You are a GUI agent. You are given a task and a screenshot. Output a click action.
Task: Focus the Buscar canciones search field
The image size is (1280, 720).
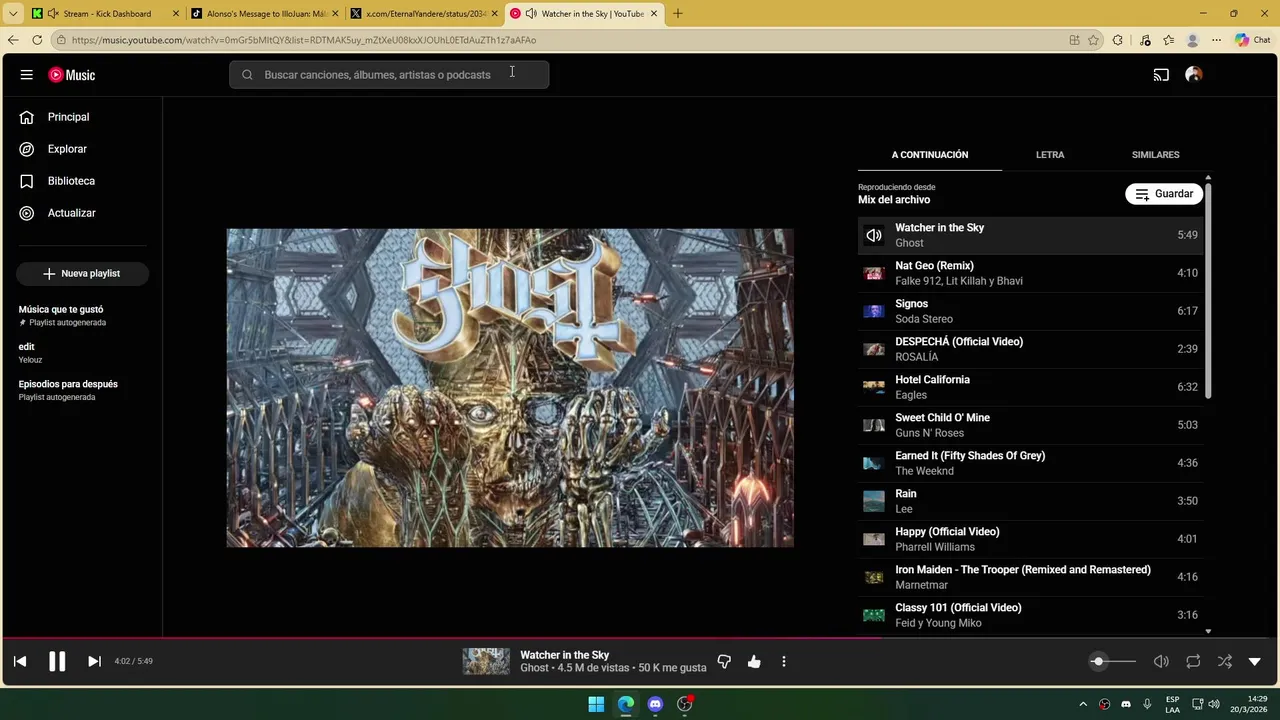389,75
